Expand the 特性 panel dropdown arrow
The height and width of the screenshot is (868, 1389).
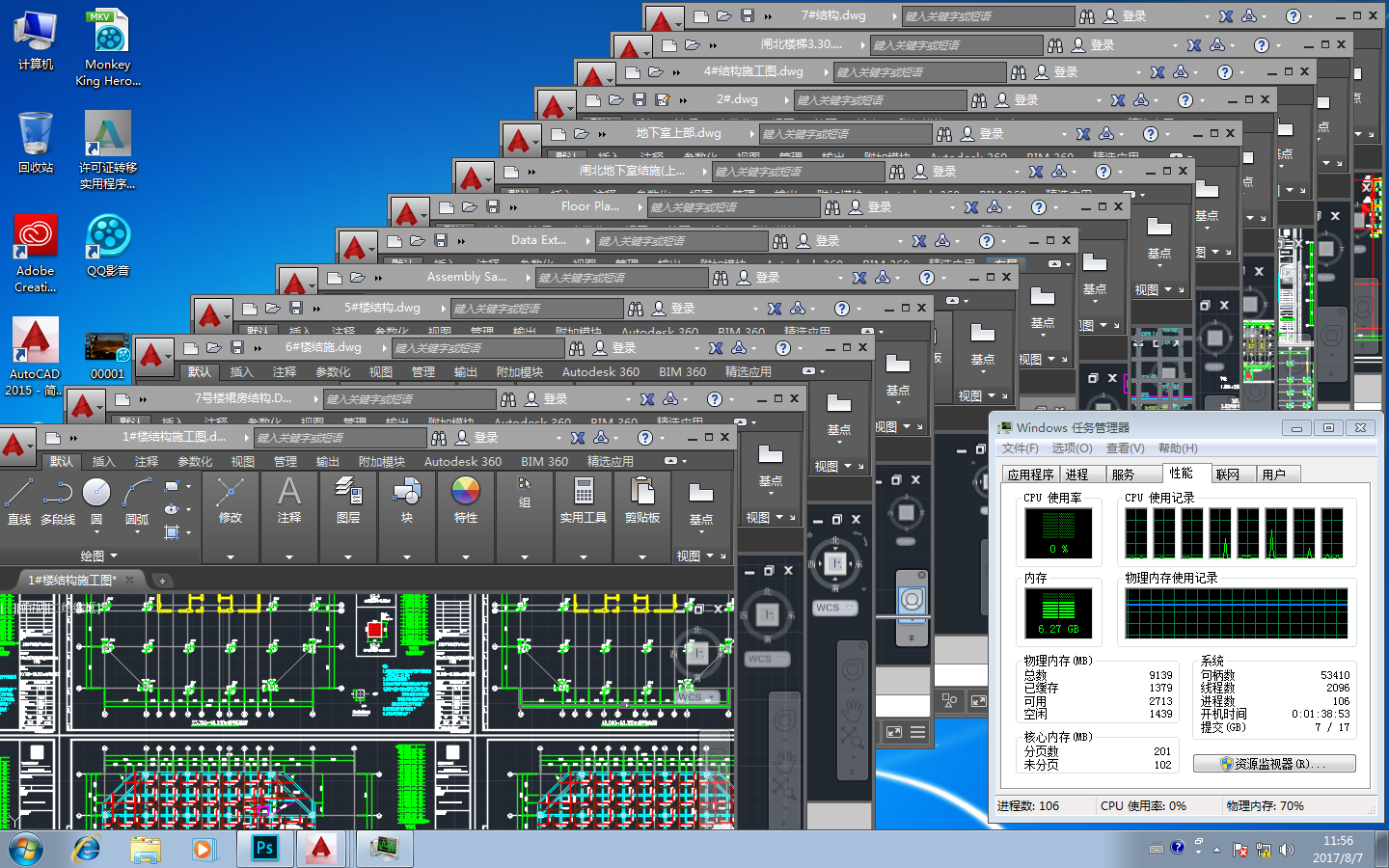coord(466,556)
